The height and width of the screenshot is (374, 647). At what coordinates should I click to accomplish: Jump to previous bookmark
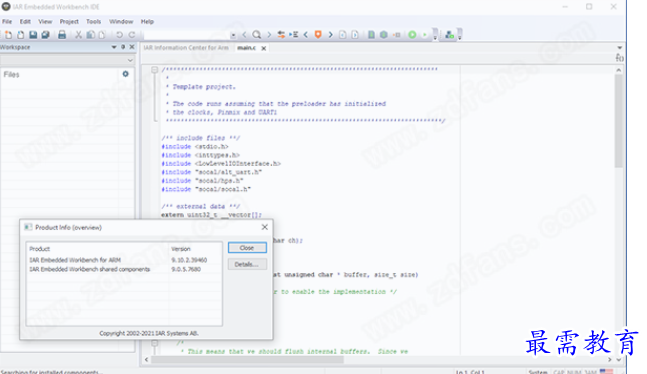(306, 35)
